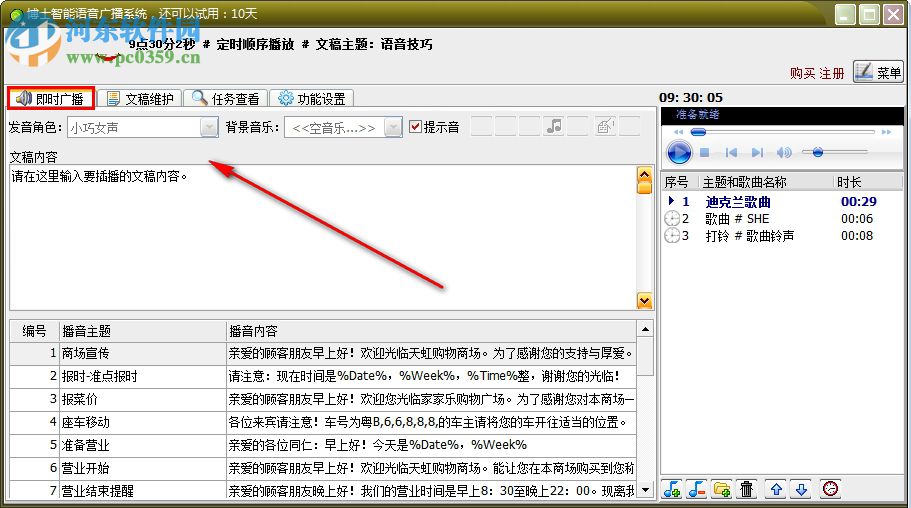Mute audio with the speaker icon
Screen dimensions: 911x508
click(x=784, y=152)
